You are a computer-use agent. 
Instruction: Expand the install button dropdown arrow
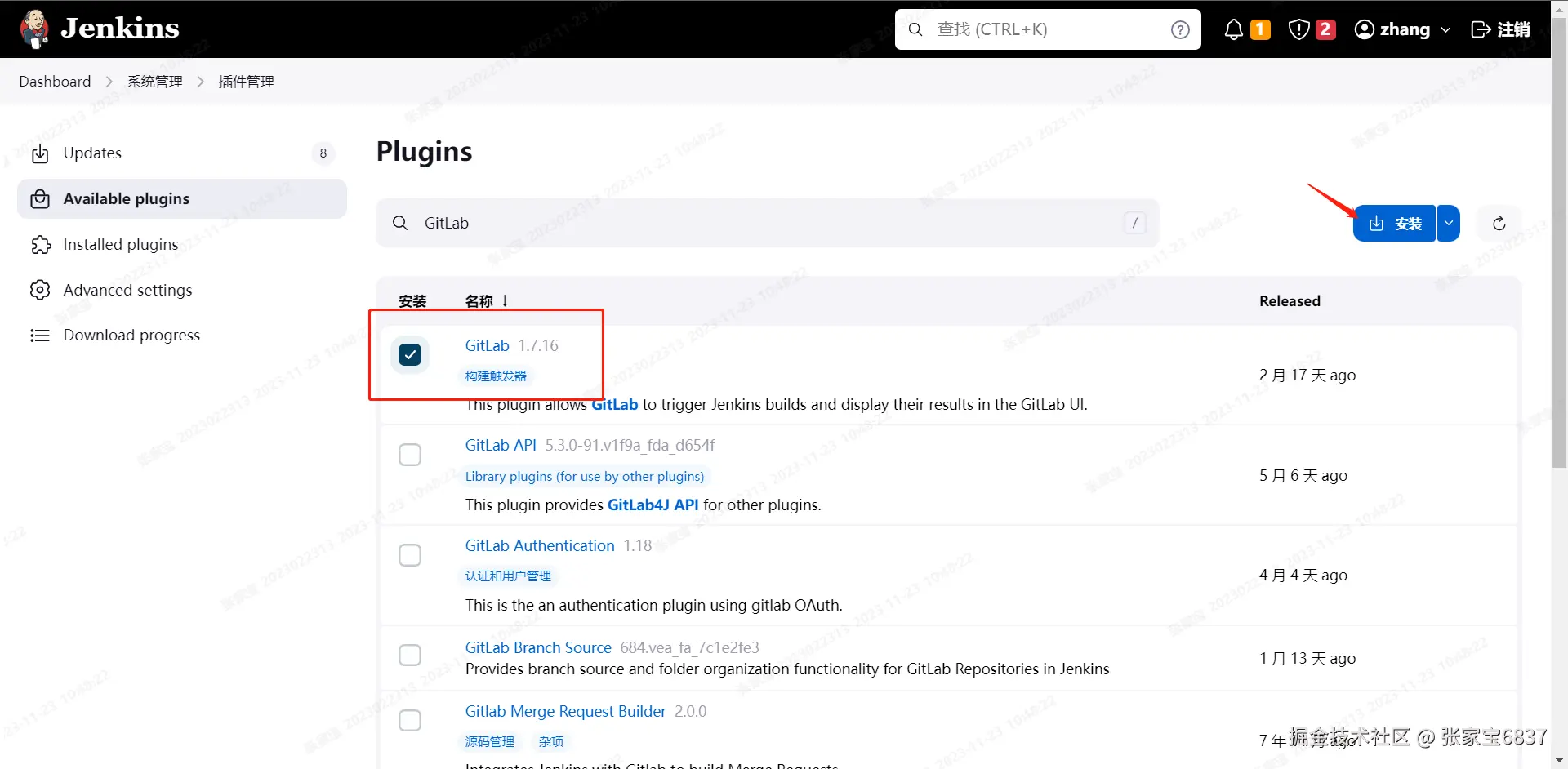pyautogui.click(x=1449, y=224)
